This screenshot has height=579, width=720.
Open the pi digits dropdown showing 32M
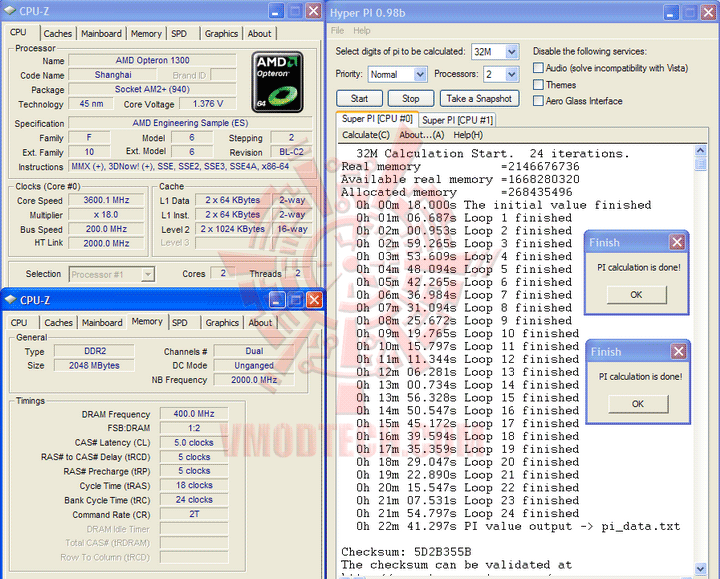(512, 51)
